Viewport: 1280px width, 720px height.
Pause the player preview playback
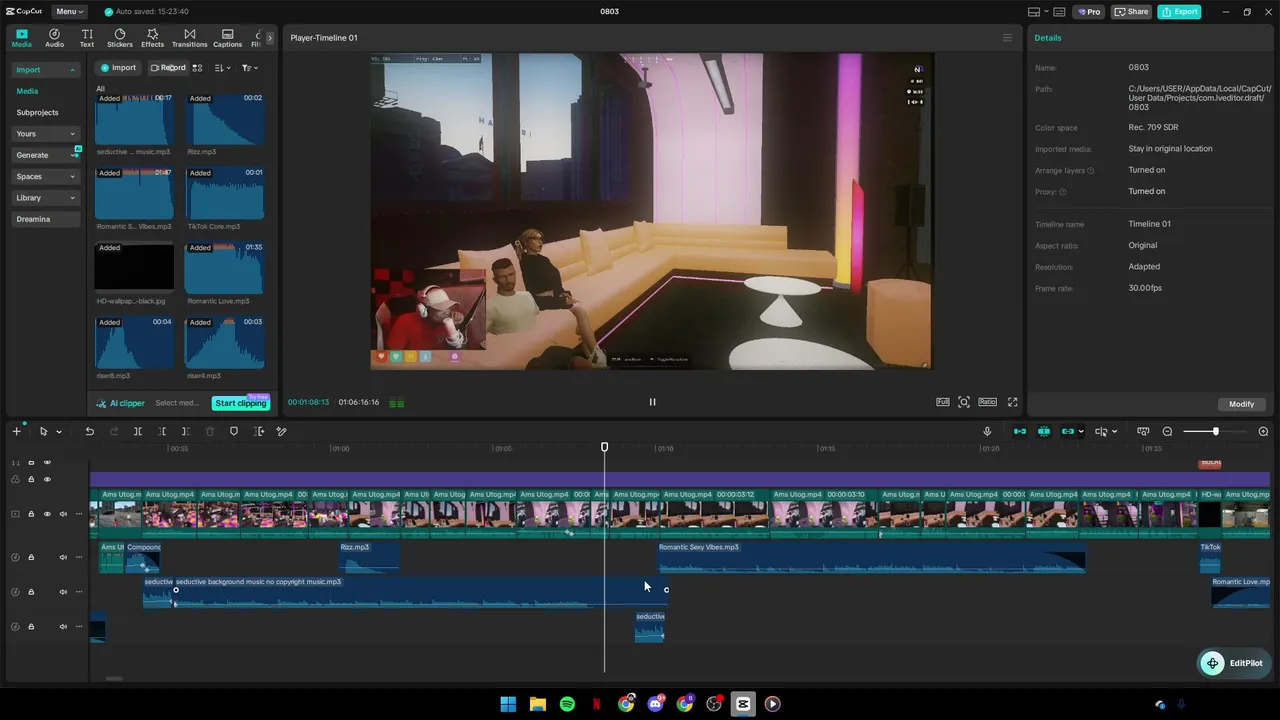pos(653,402)
